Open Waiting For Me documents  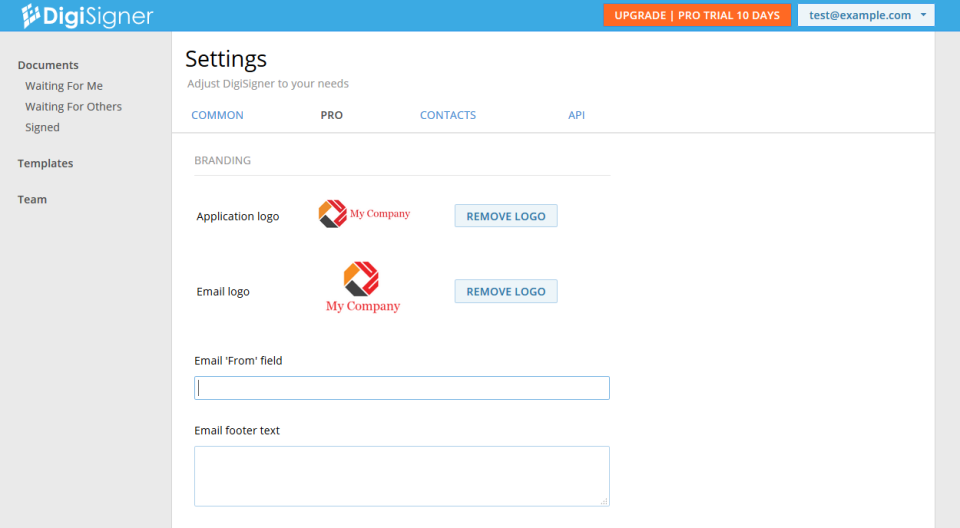click(64, 86)
